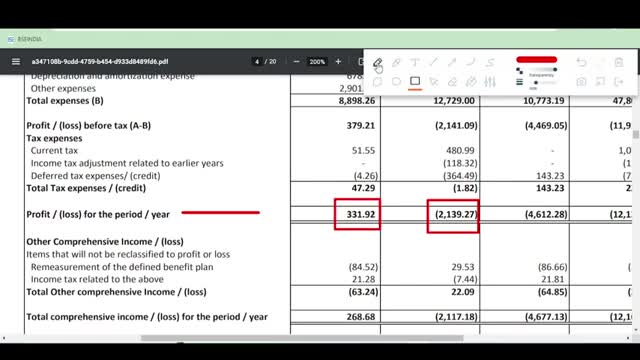Select the highlighter tool in annotation toolbar
640x360 pixels.
396,62
